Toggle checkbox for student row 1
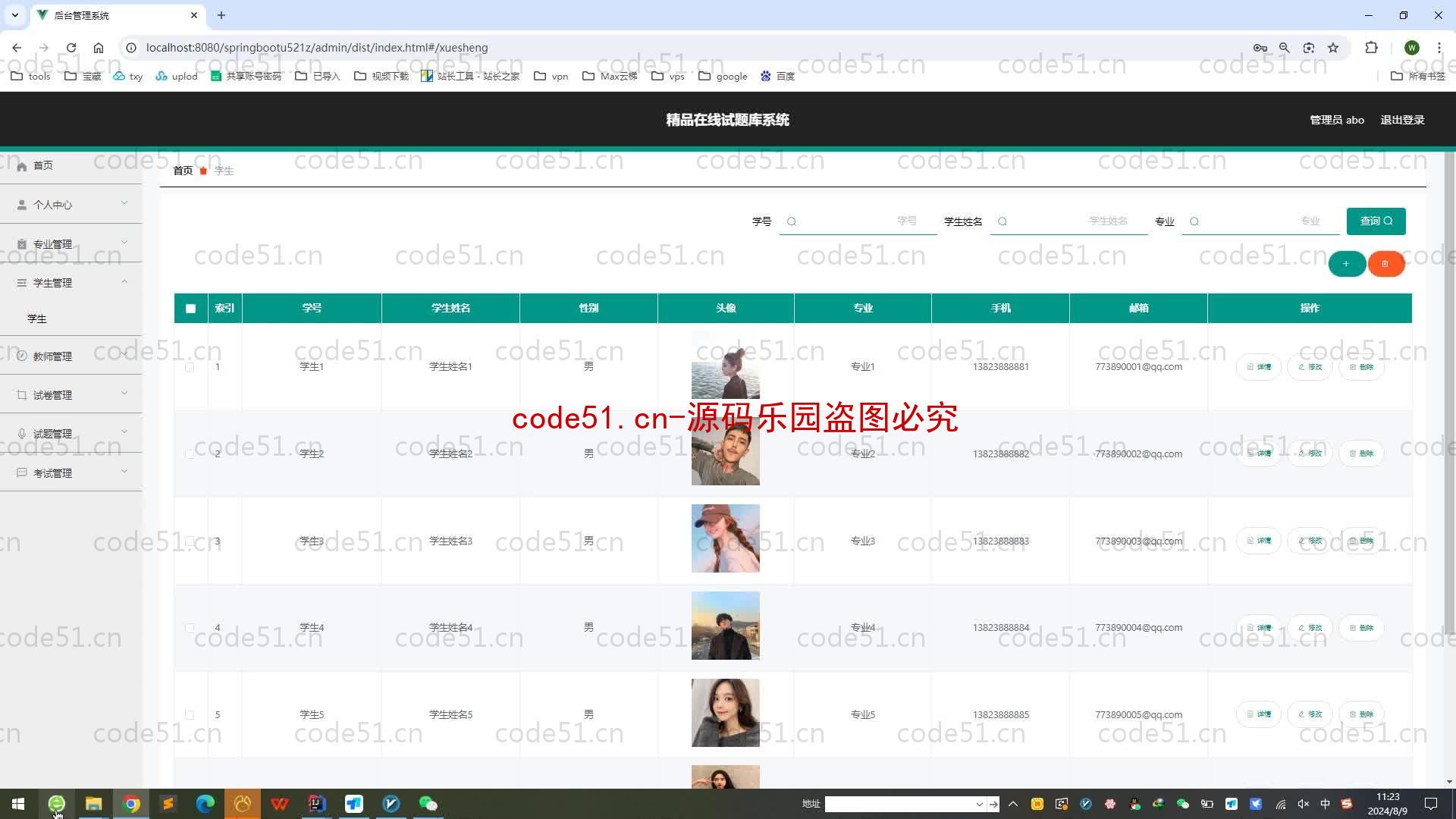Viewport: 1456px width, 819px height. [x=190, y=367]
